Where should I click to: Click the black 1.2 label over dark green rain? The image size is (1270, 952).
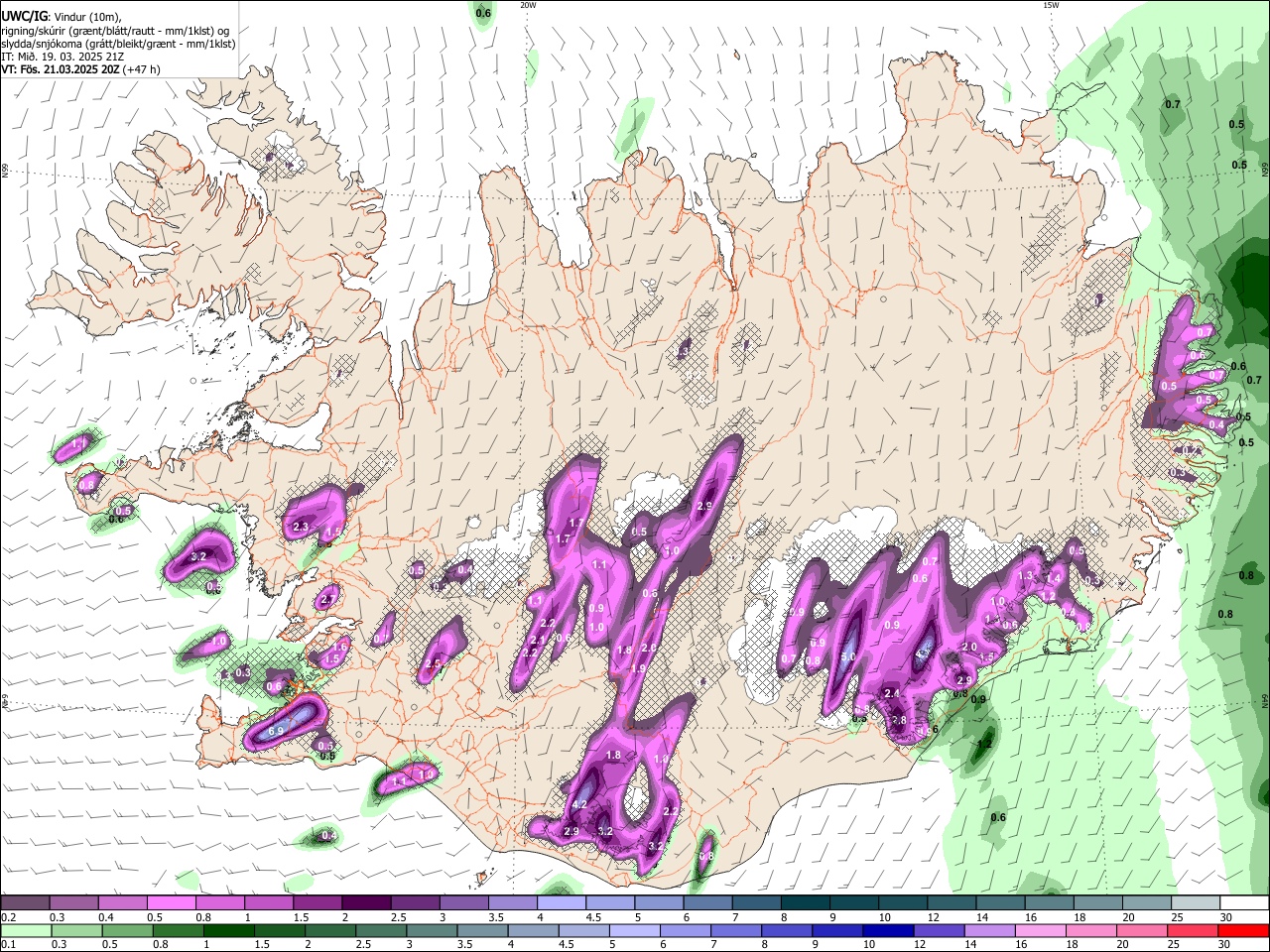click(984, 744)
